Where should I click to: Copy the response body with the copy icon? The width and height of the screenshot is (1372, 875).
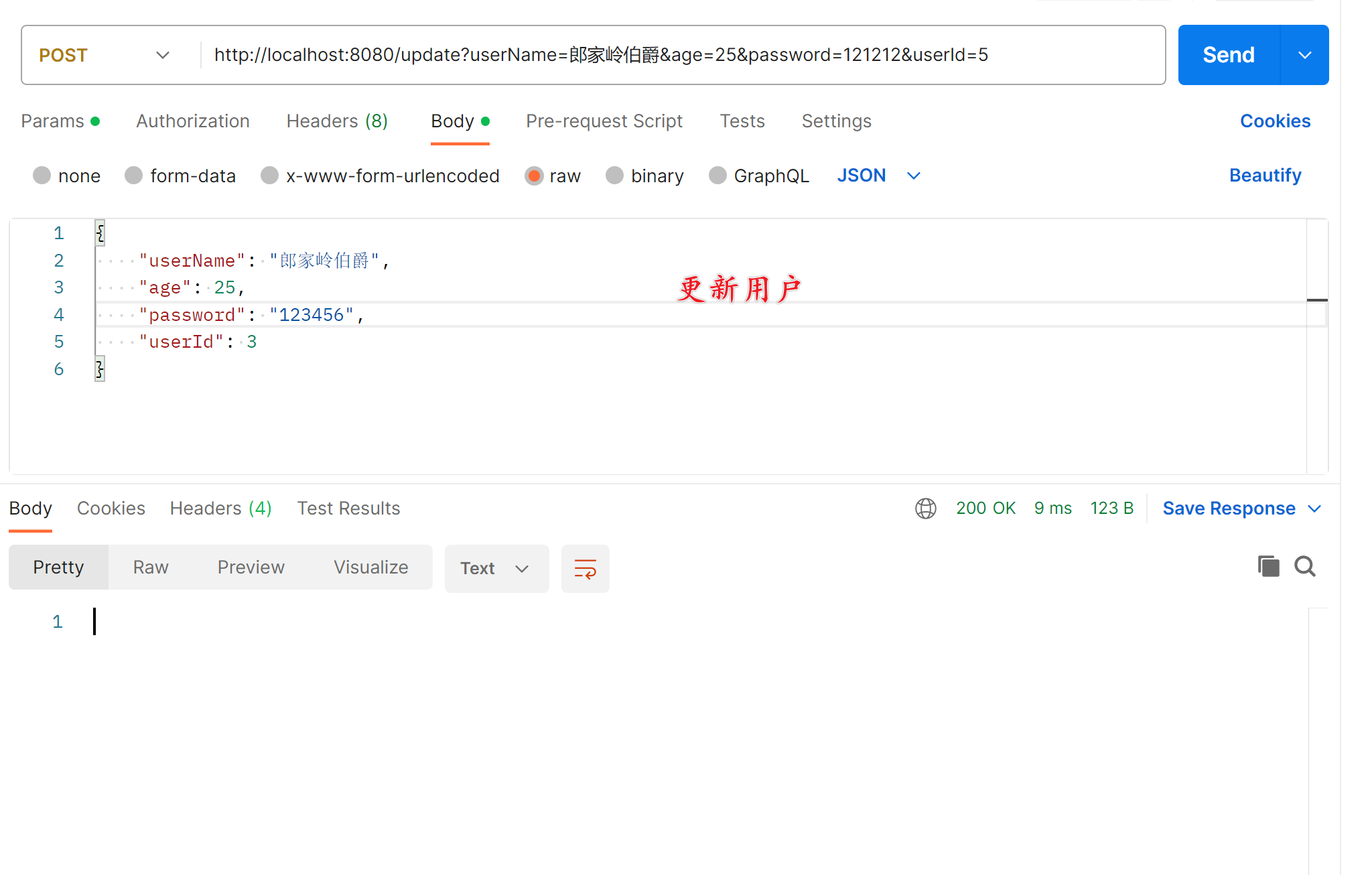click(x=1268, y=567)
